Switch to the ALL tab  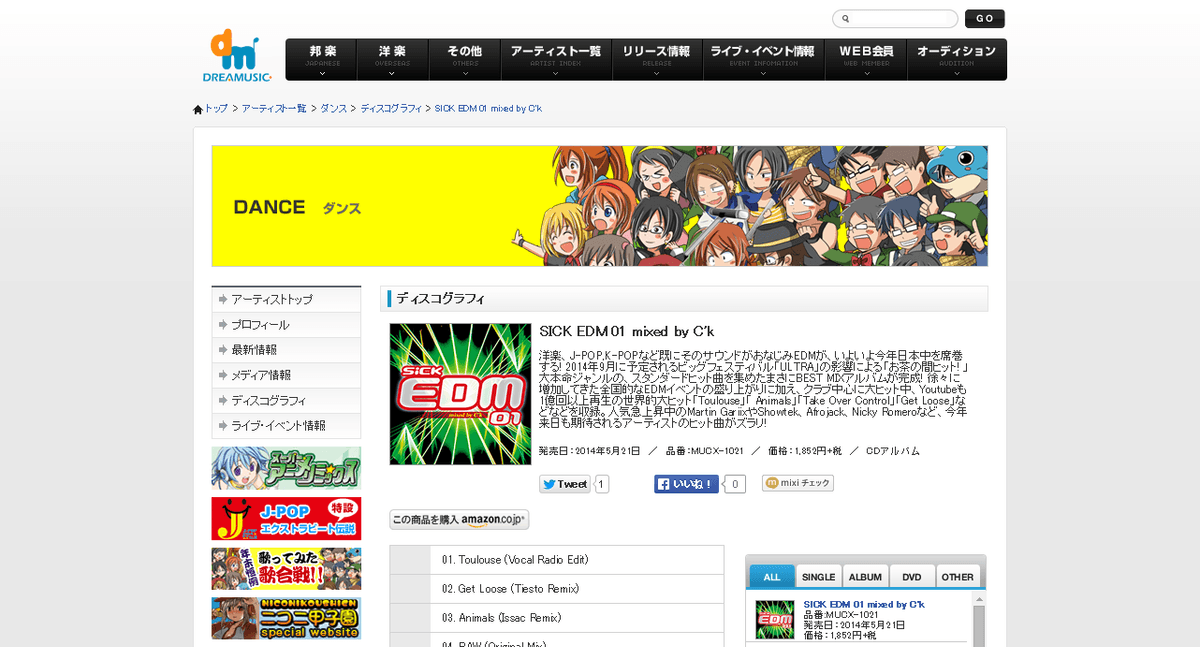772,577
